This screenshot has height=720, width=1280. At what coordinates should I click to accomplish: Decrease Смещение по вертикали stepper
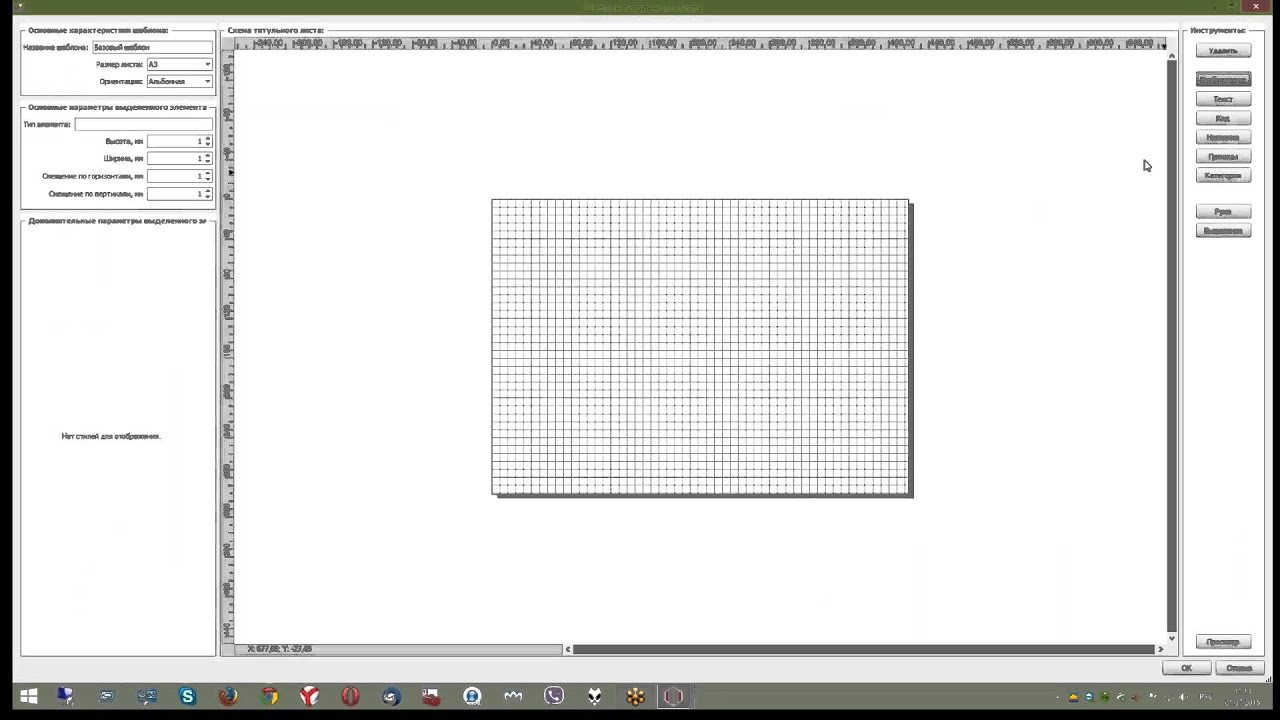tap(208, 196)
